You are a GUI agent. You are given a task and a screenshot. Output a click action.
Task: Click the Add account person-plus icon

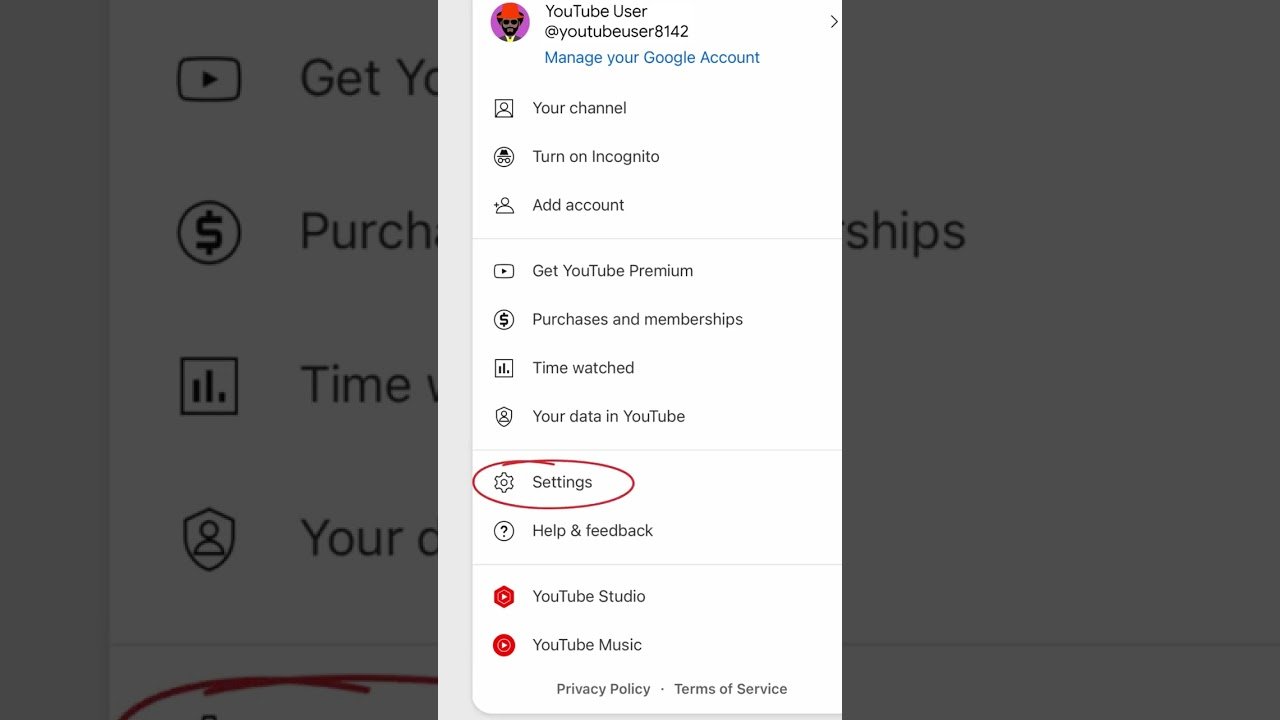(504, 205)
